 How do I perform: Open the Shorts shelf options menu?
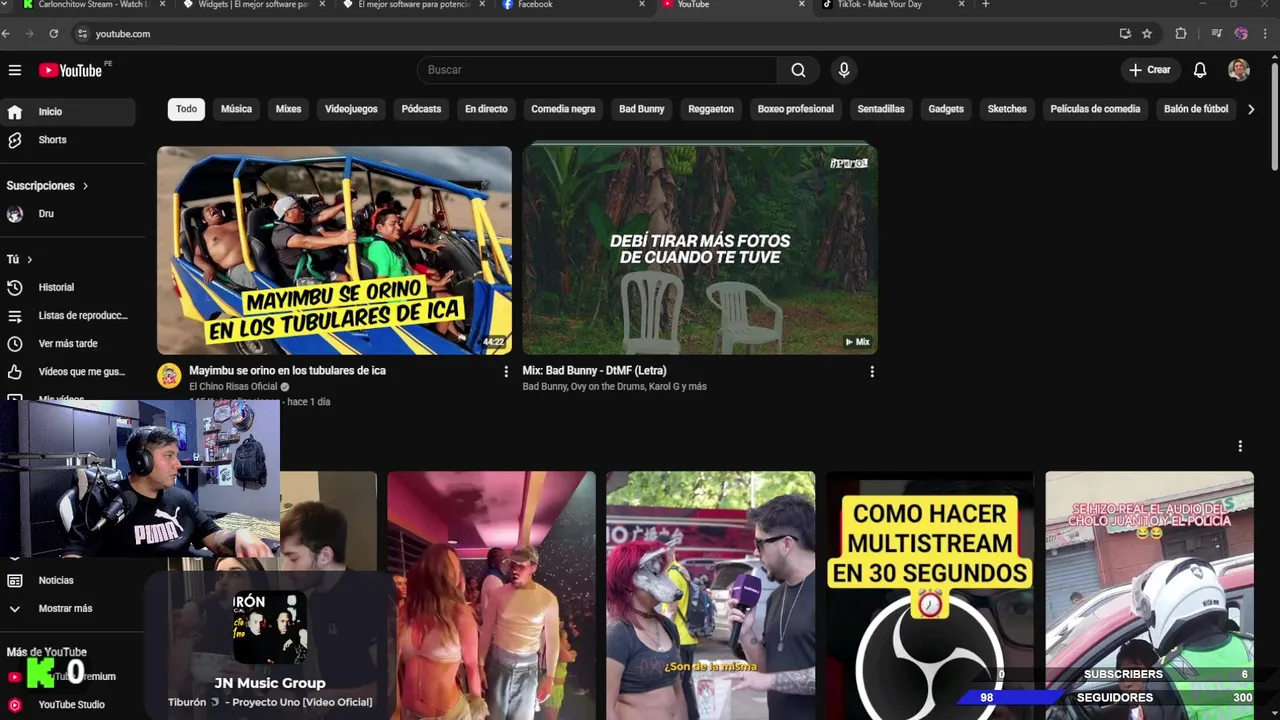coord(1240,446)
